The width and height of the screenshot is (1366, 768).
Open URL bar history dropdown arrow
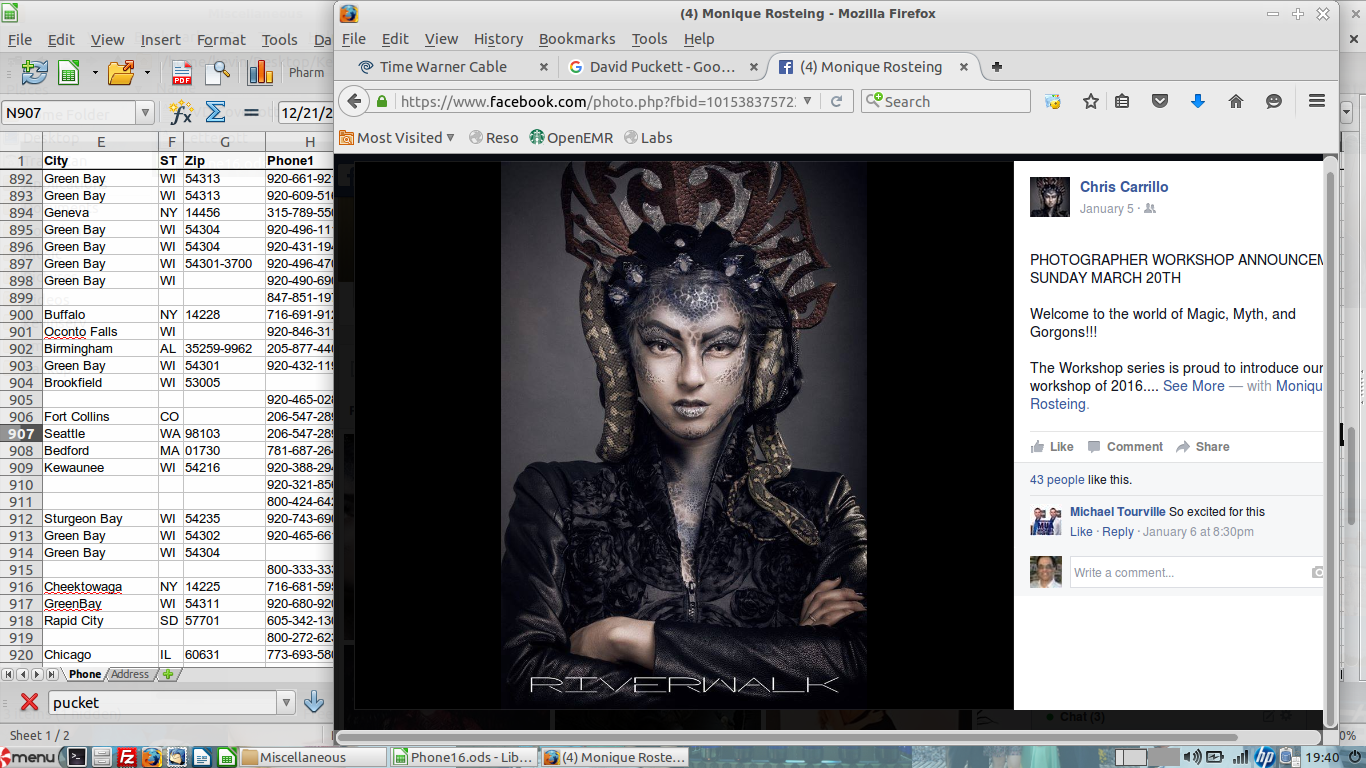pos(808,101)
